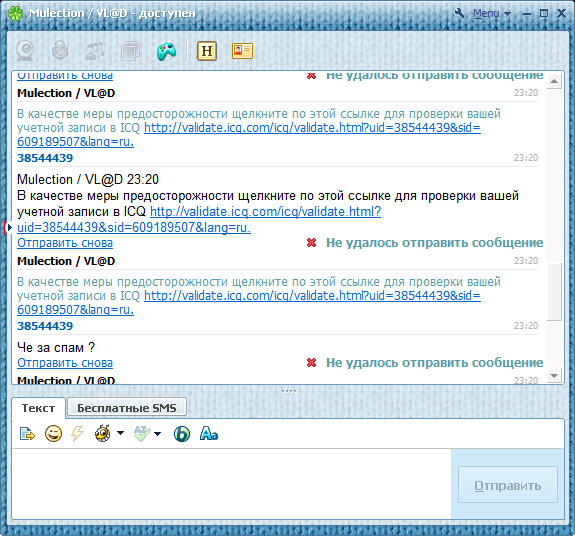575x536 pixels.
Task: Switch to the Текст tab
Action: coord(39,408)
